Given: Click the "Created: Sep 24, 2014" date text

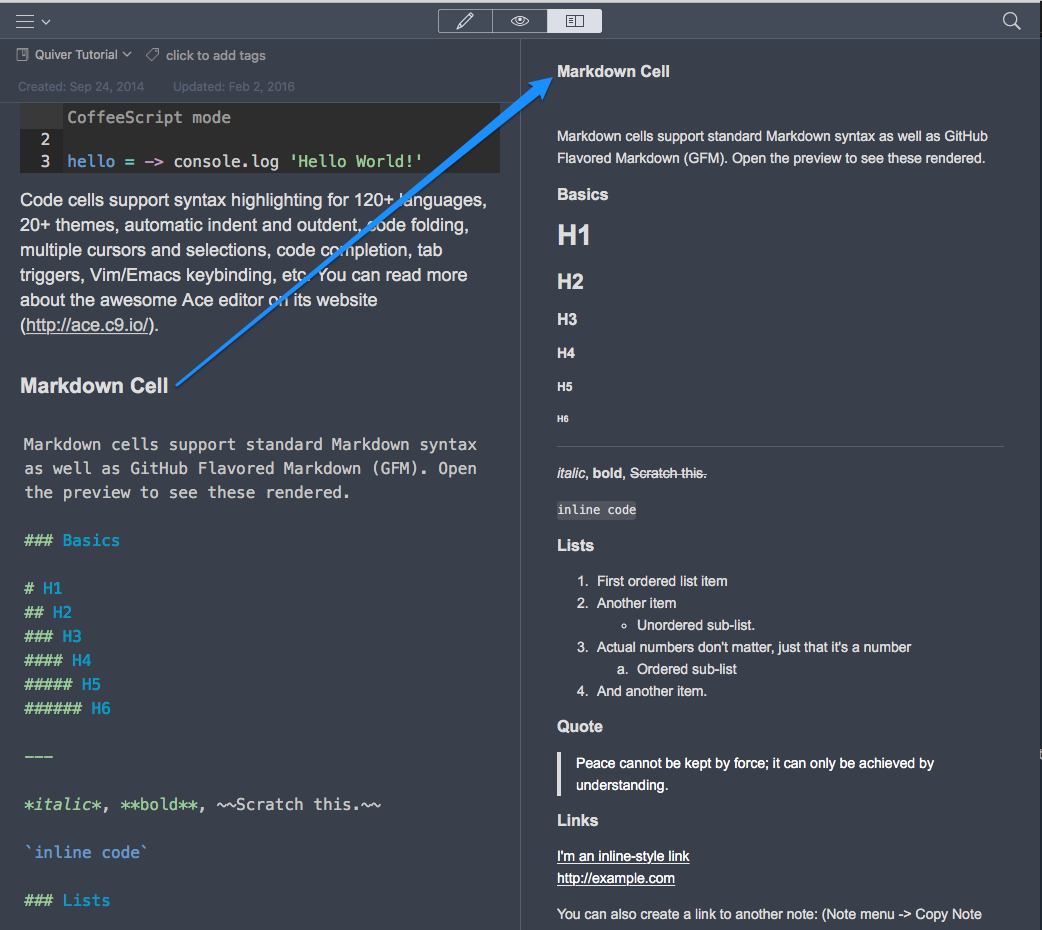Looking at the screenshot, I should pyautogui.click(x=81, y=86).
